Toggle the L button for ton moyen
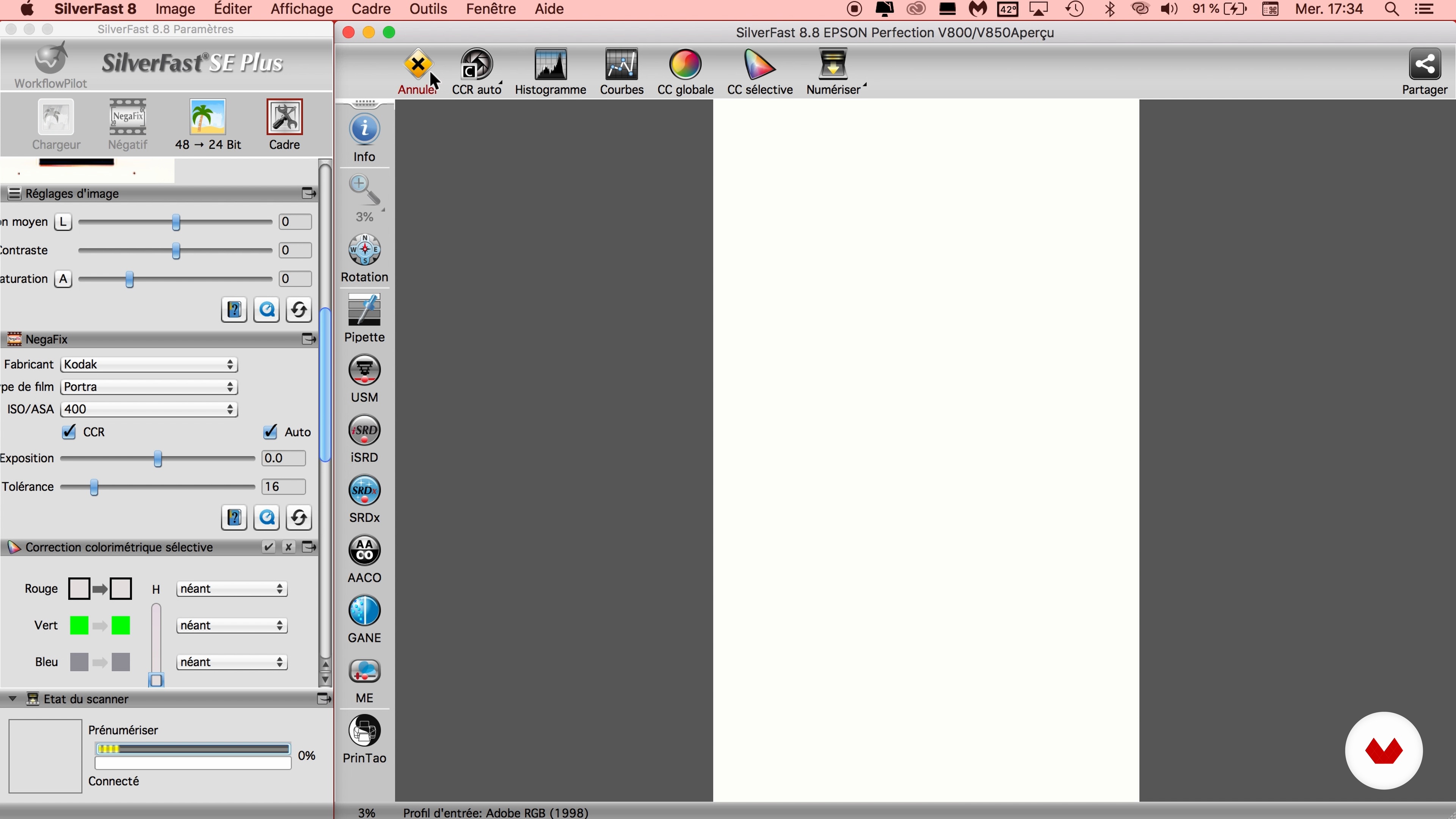This screenshot has height=819, width=1456. (x=63, y=221)
